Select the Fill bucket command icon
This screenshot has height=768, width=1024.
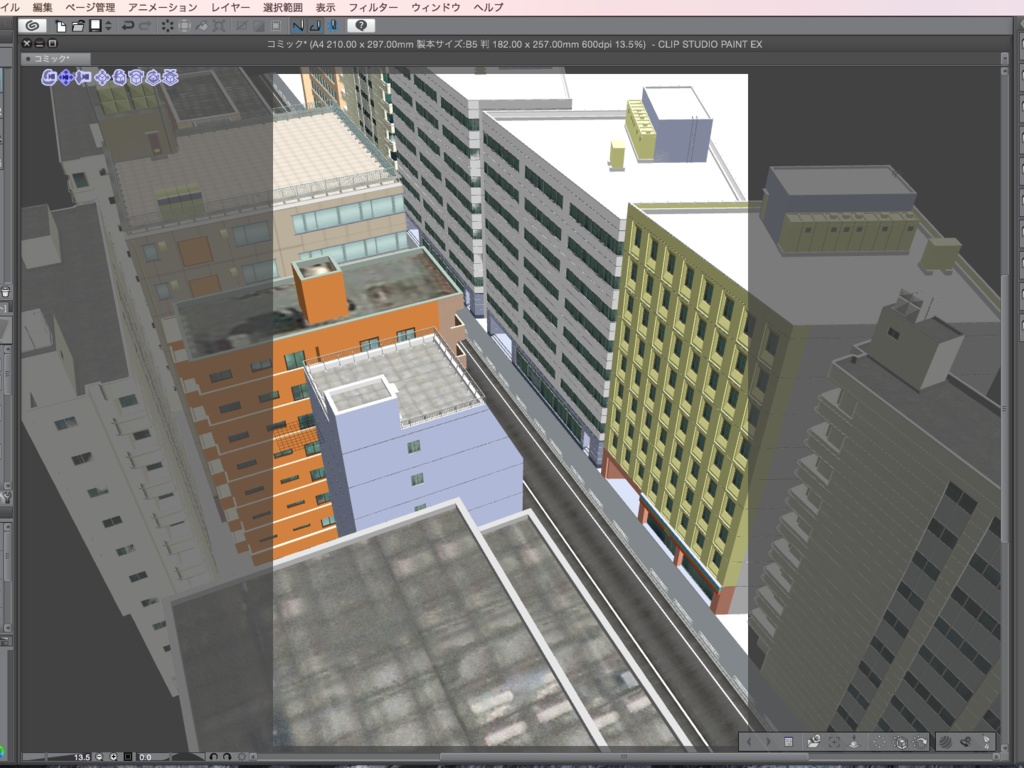click(202, 26)
